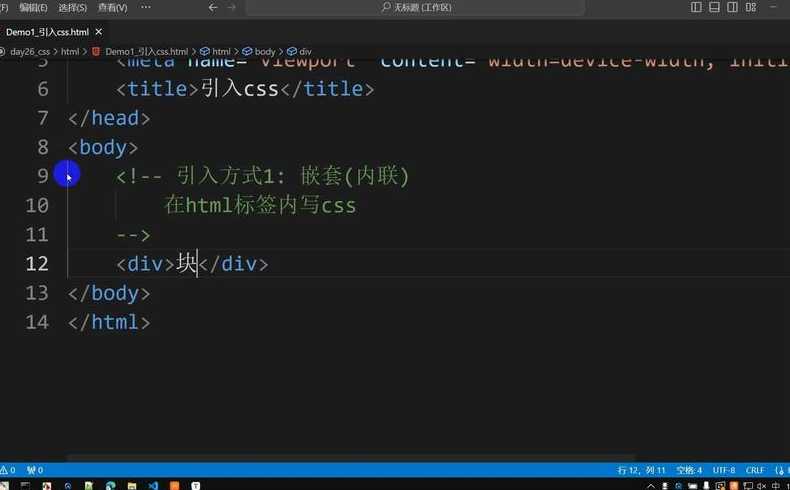Click cursor position 行 12, 列 11

(x=641, y=470)
